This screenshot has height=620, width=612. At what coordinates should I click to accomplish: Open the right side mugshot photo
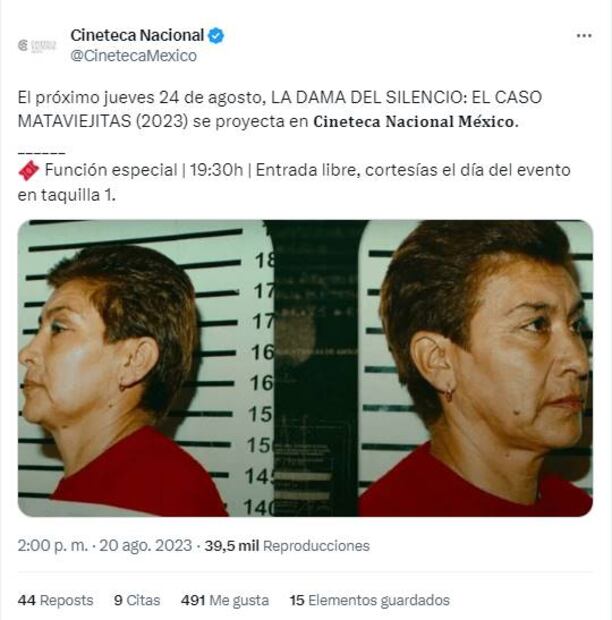point(476,368)
